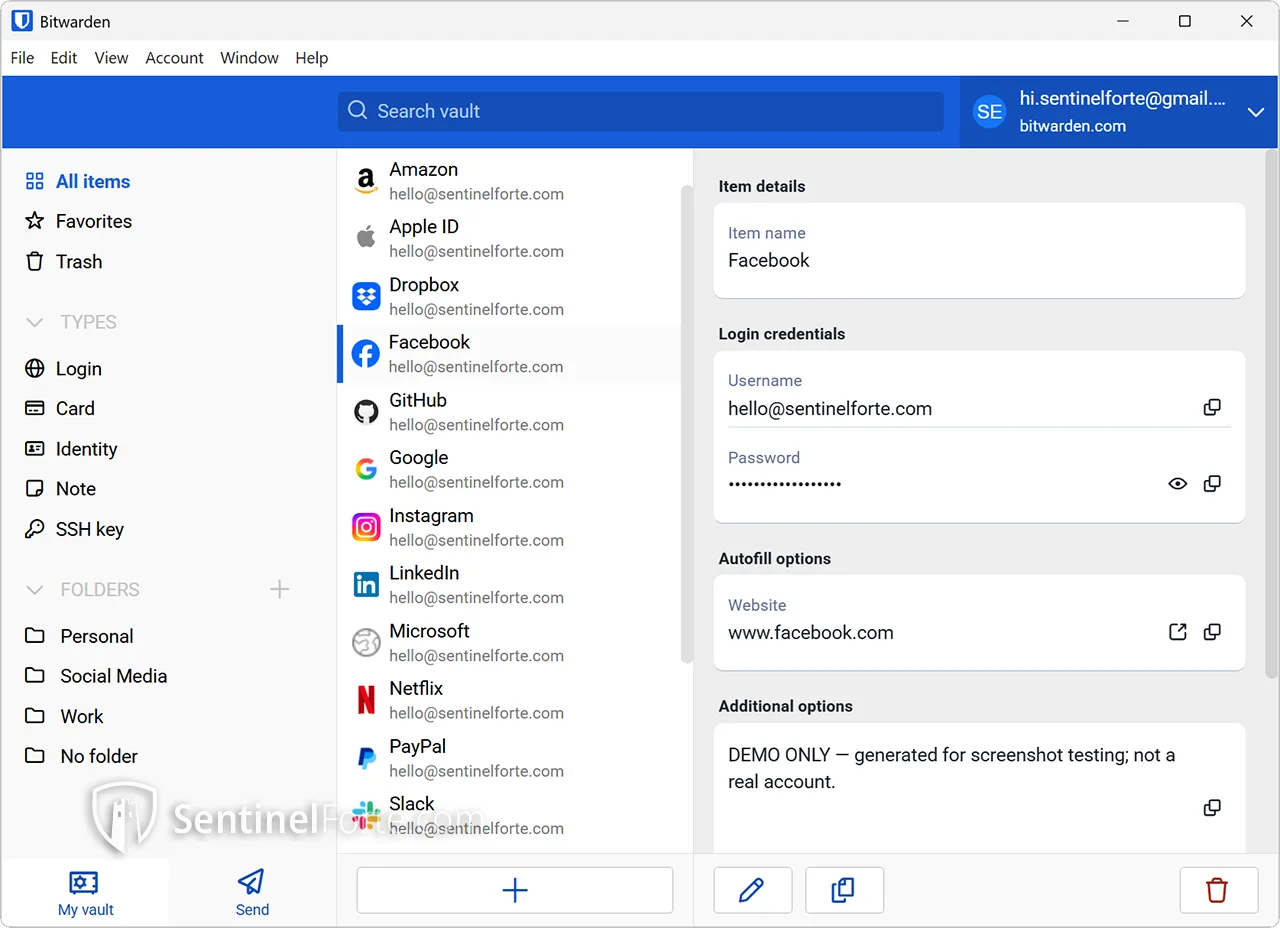Viewport: 1280px width, 928px height.
Task: Filter items by Note type
Action: click(x=60, y=489)
